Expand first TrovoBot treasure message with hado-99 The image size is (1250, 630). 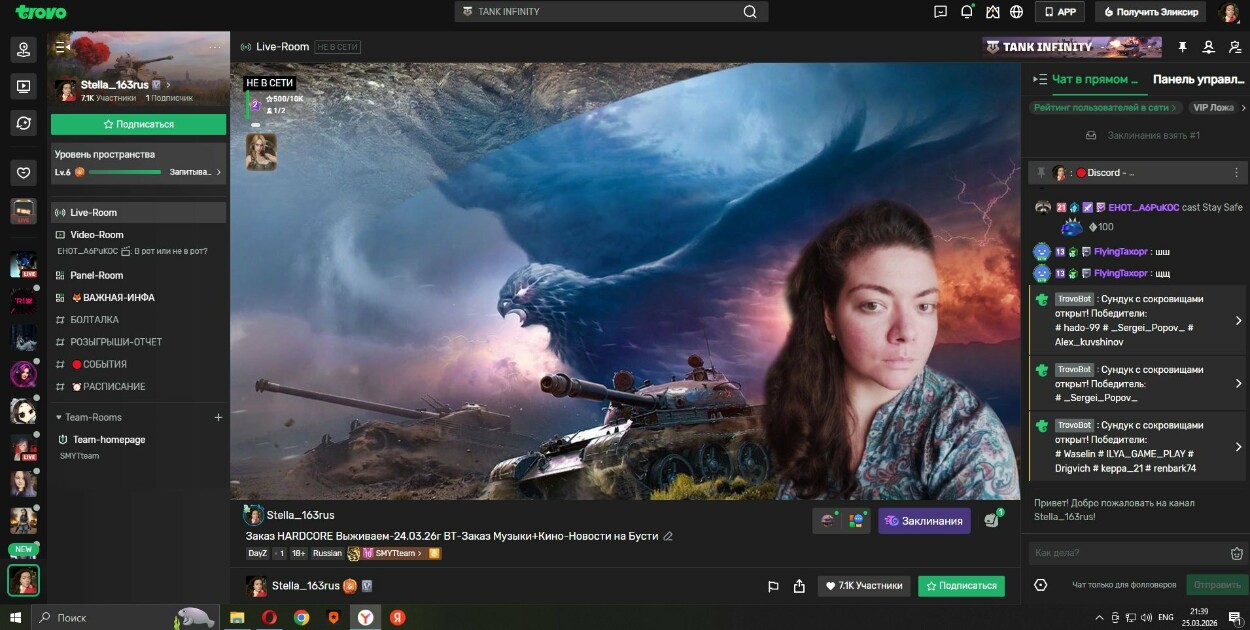(x=1238, y=321)
